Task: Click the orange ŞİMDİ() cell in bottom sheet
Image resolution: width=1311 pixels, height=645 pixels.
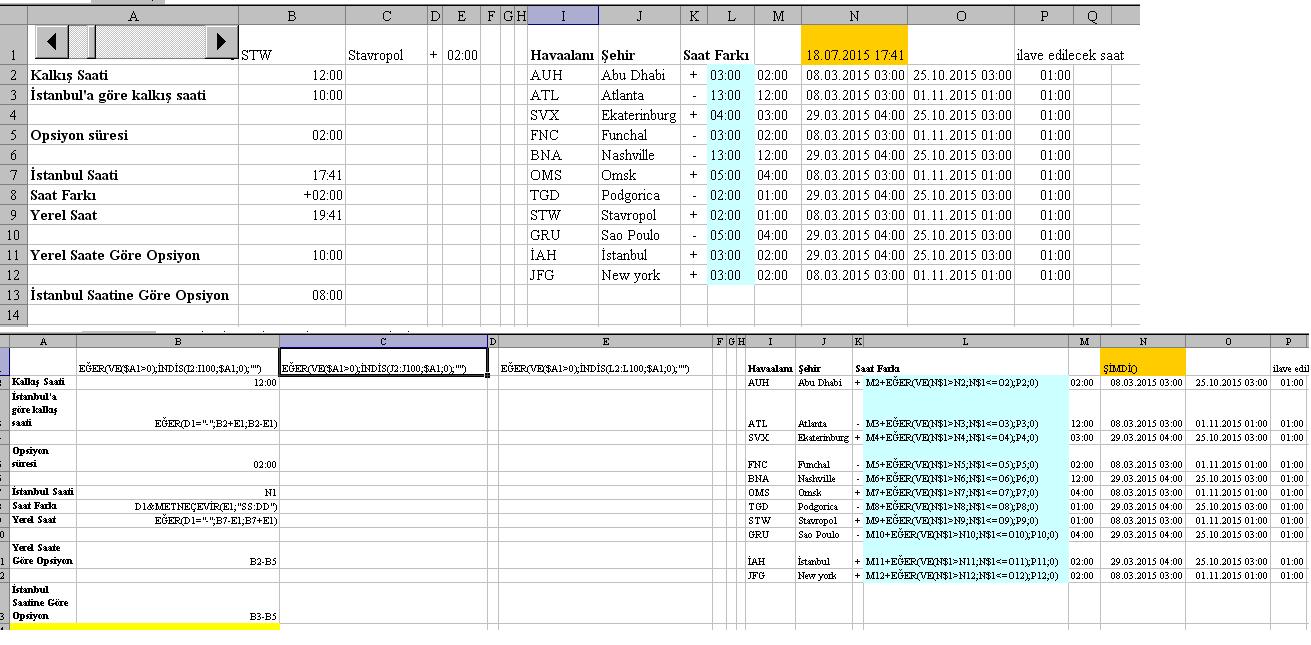Action: tap(1141, 362)
